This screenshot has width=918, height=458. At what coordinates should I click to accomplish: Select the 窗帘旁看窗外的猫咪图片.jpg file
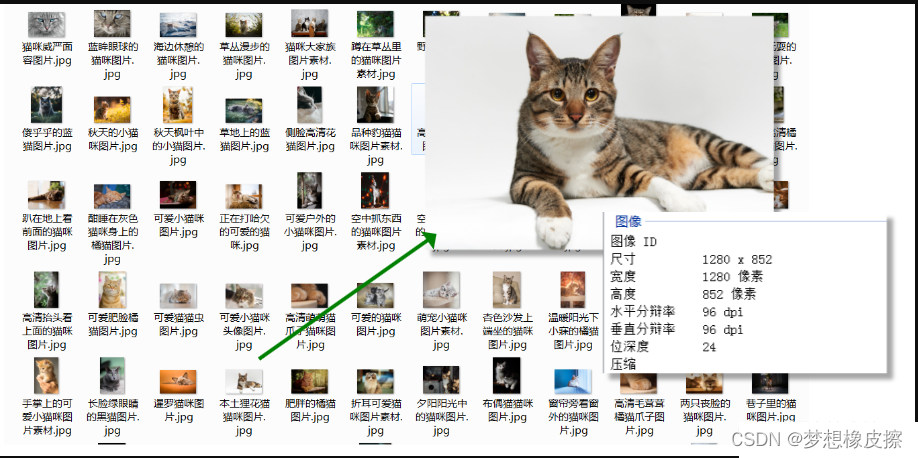coord(573,404)
